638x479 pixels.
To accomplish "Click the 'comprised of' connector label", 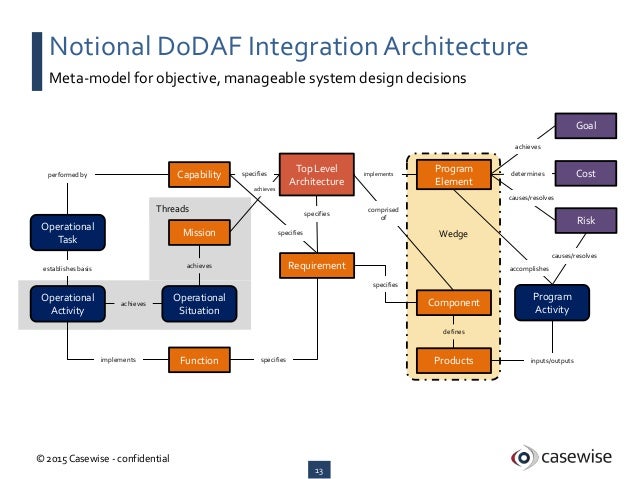I will click(383, 214).
